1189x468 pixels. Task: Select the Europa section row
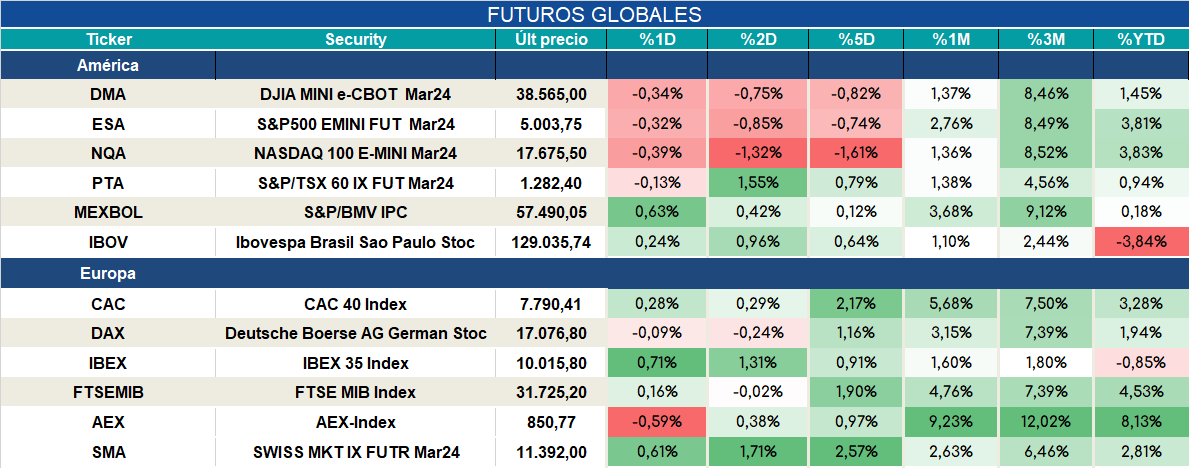coord(594,273)
